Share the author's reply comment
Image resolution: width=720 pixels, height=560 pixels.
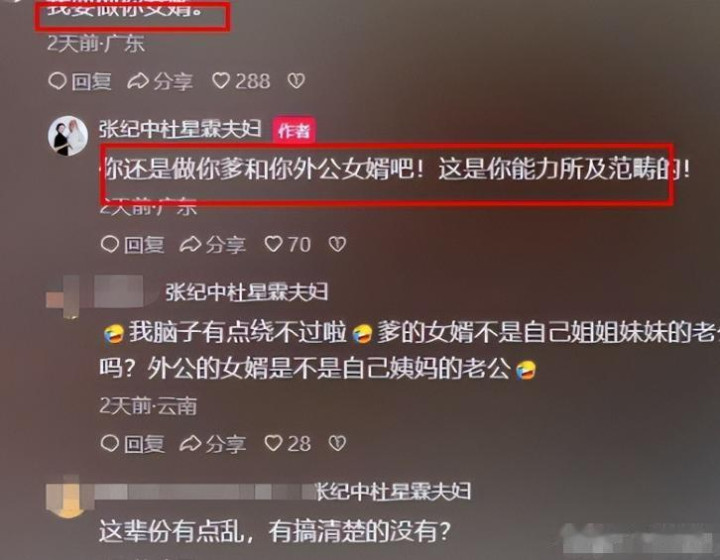pos(212,244)
